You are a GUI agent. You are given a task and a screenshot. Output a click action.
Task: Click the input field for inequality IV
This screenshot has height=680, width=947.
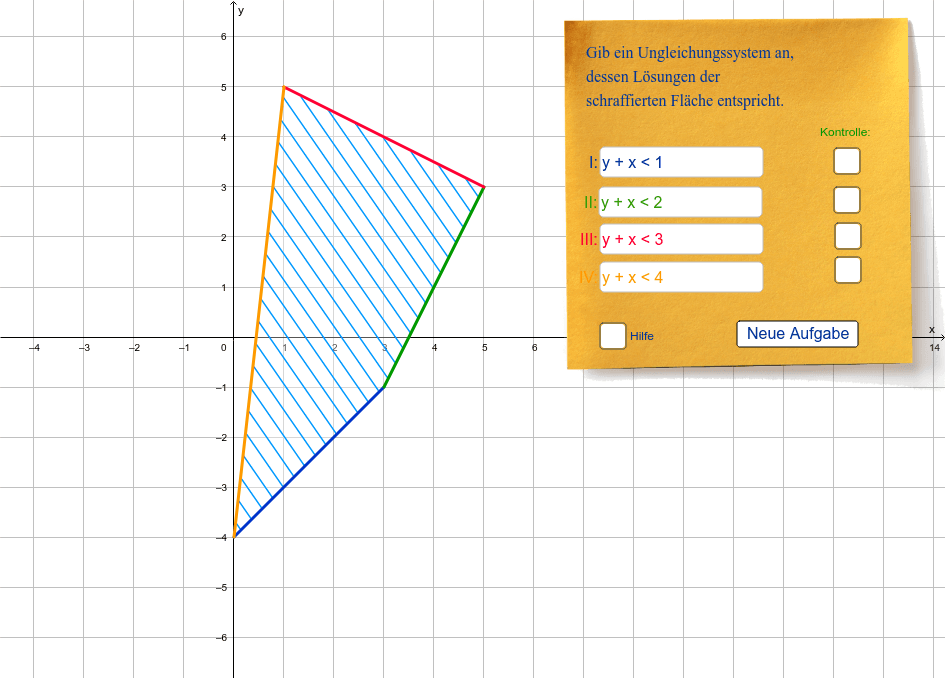[x=681, y=277]
